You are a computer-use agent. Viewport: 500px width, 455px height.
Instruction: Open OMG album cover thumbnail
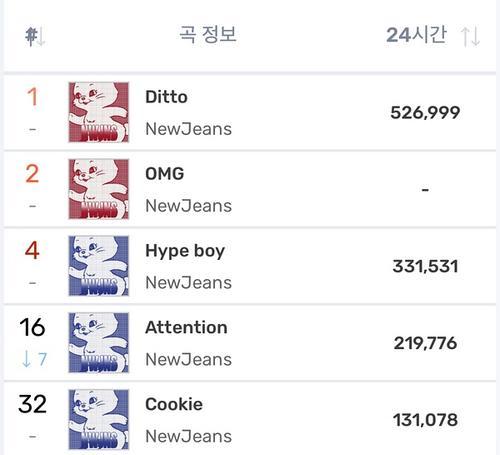99,189
